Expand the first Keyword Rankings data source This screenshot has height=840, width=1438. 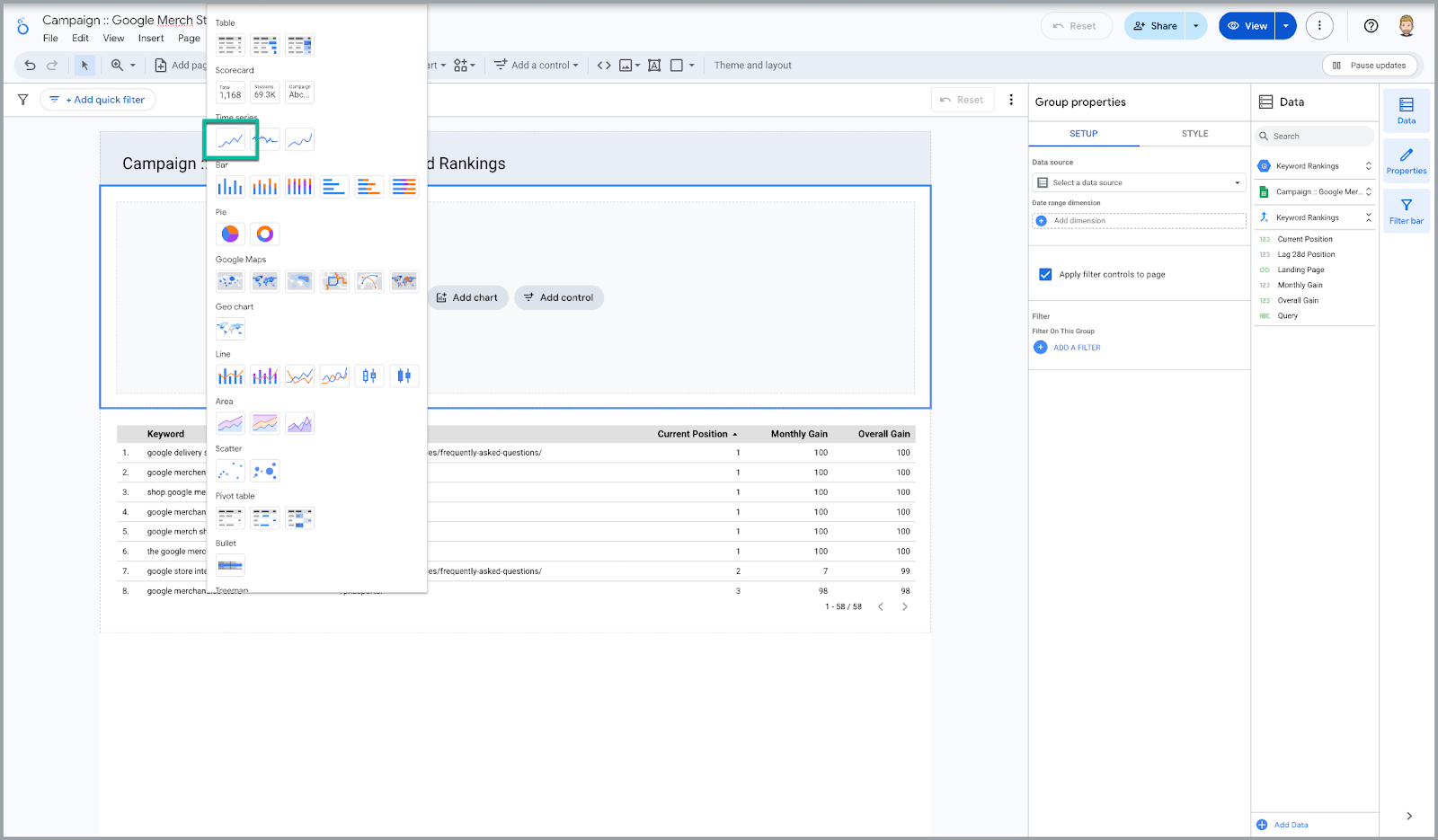click(x=1369, y=166)
